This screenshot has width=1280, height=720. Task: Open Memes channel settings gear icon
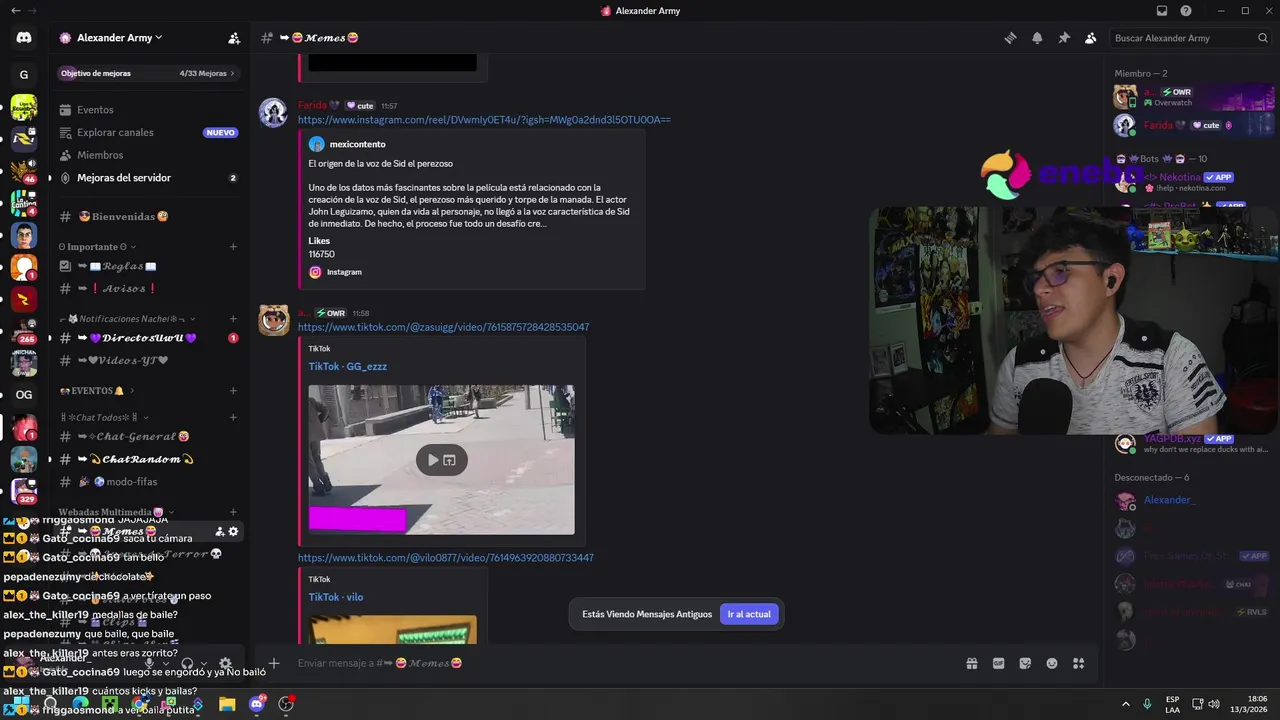point(234,531)
